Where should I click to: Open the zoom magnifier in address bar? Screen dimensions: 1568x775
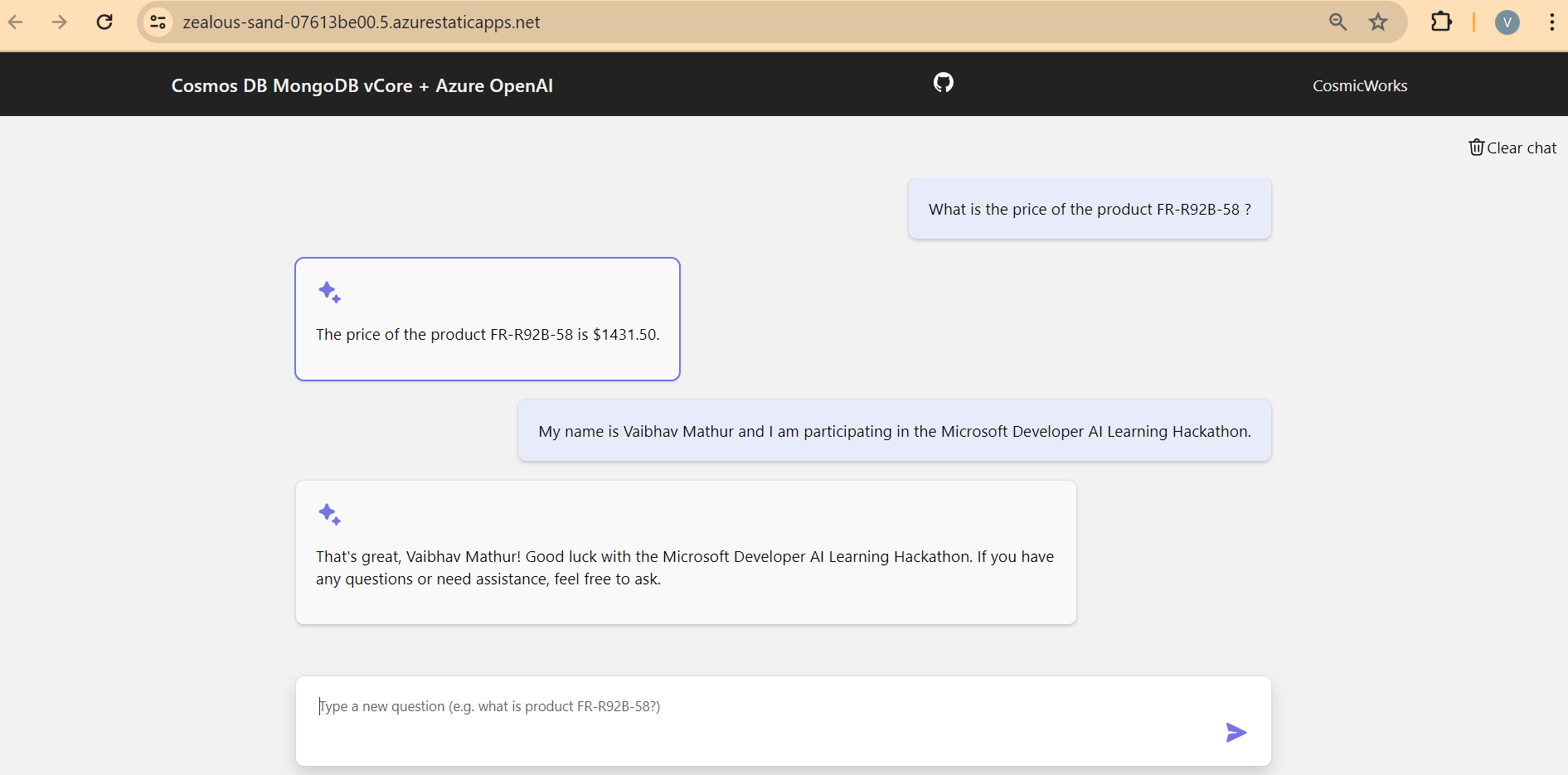[1337, 22]
